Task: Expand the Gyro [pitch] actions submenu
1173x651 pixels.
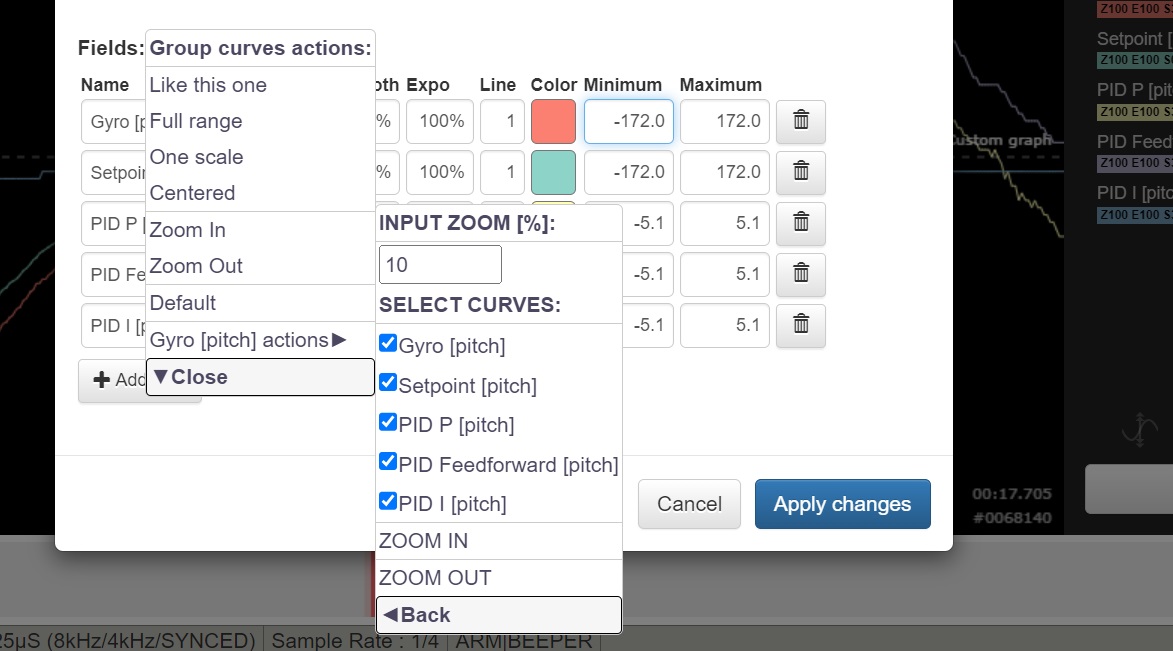Action: [248, 340]
